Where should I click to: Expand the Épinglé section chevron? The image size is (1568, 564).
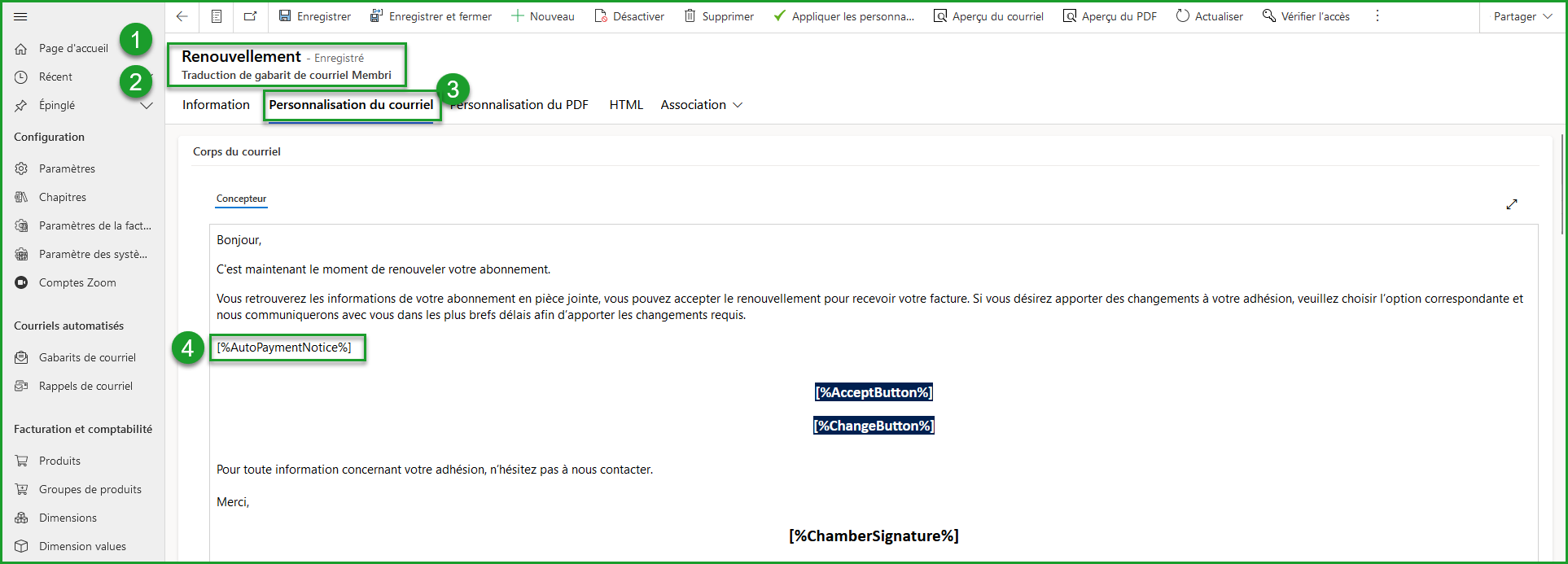point(147,106)
